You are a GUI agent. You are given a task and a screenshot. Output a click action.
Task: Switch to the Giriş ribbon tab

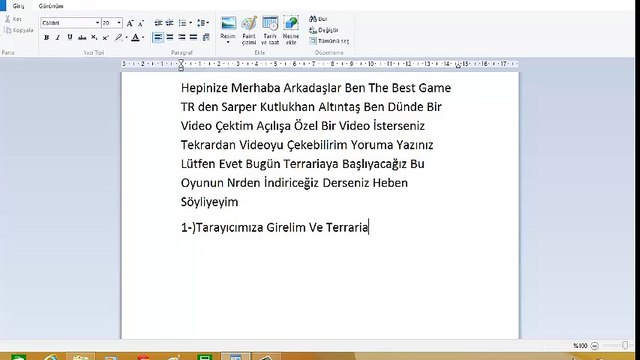(x=18, y=6)
